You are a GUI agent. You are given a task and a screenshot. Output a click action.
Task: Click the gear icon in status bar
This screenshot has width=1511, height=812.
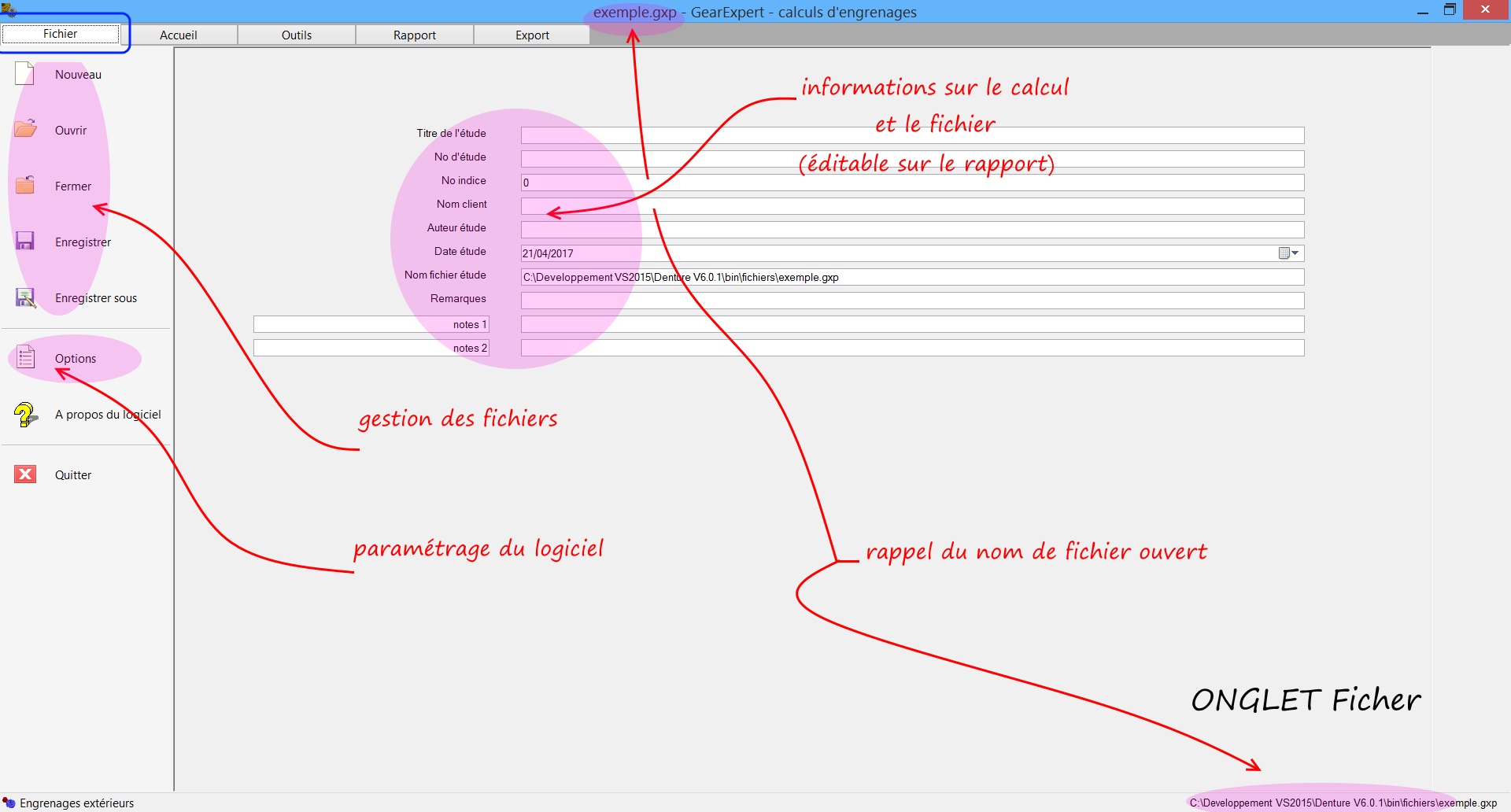9,803
